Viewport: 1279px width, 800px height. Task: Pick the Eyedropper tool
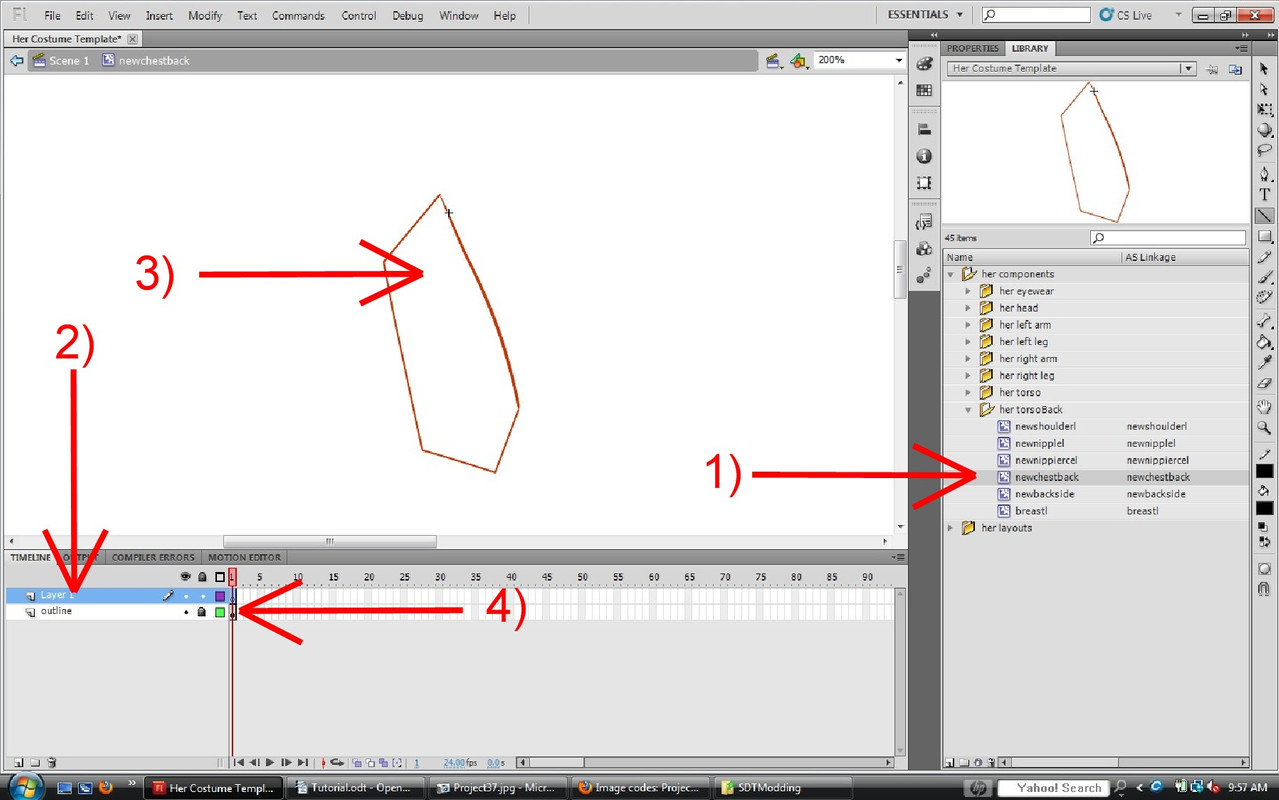(1264, 363)
